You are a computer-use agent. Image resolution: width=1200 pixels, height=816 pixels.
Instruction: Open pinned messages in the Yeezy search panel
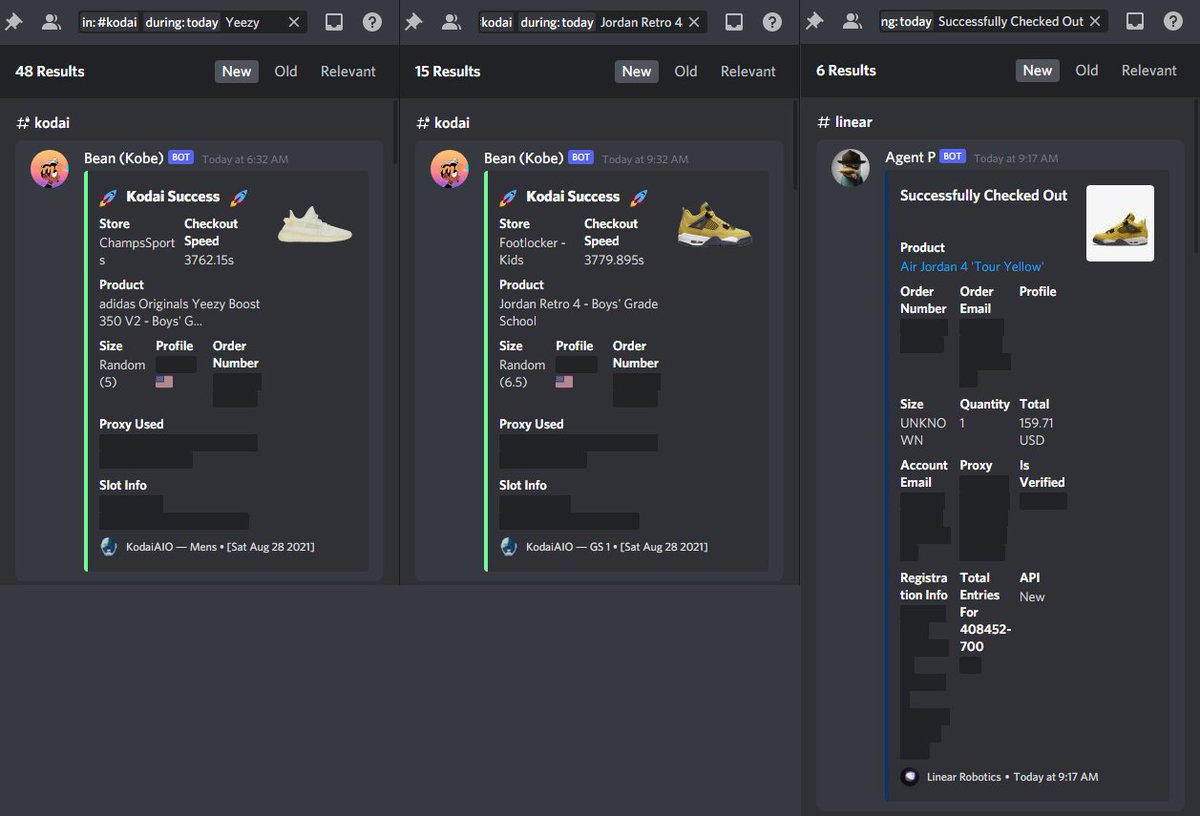click(x=13, y=21)
